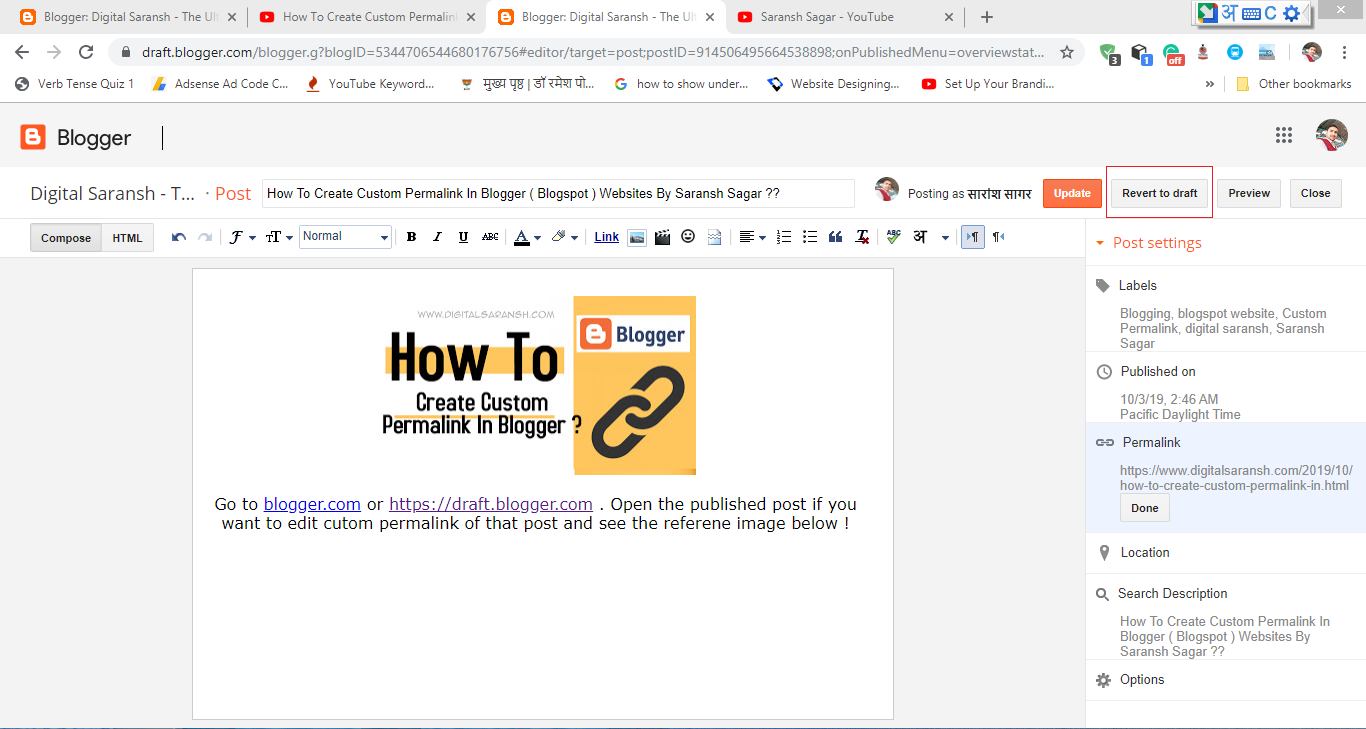Open the Normal paragraph format dropdown
The height and width of the screenshot is (729, 1366).
[x=345, y=237]
